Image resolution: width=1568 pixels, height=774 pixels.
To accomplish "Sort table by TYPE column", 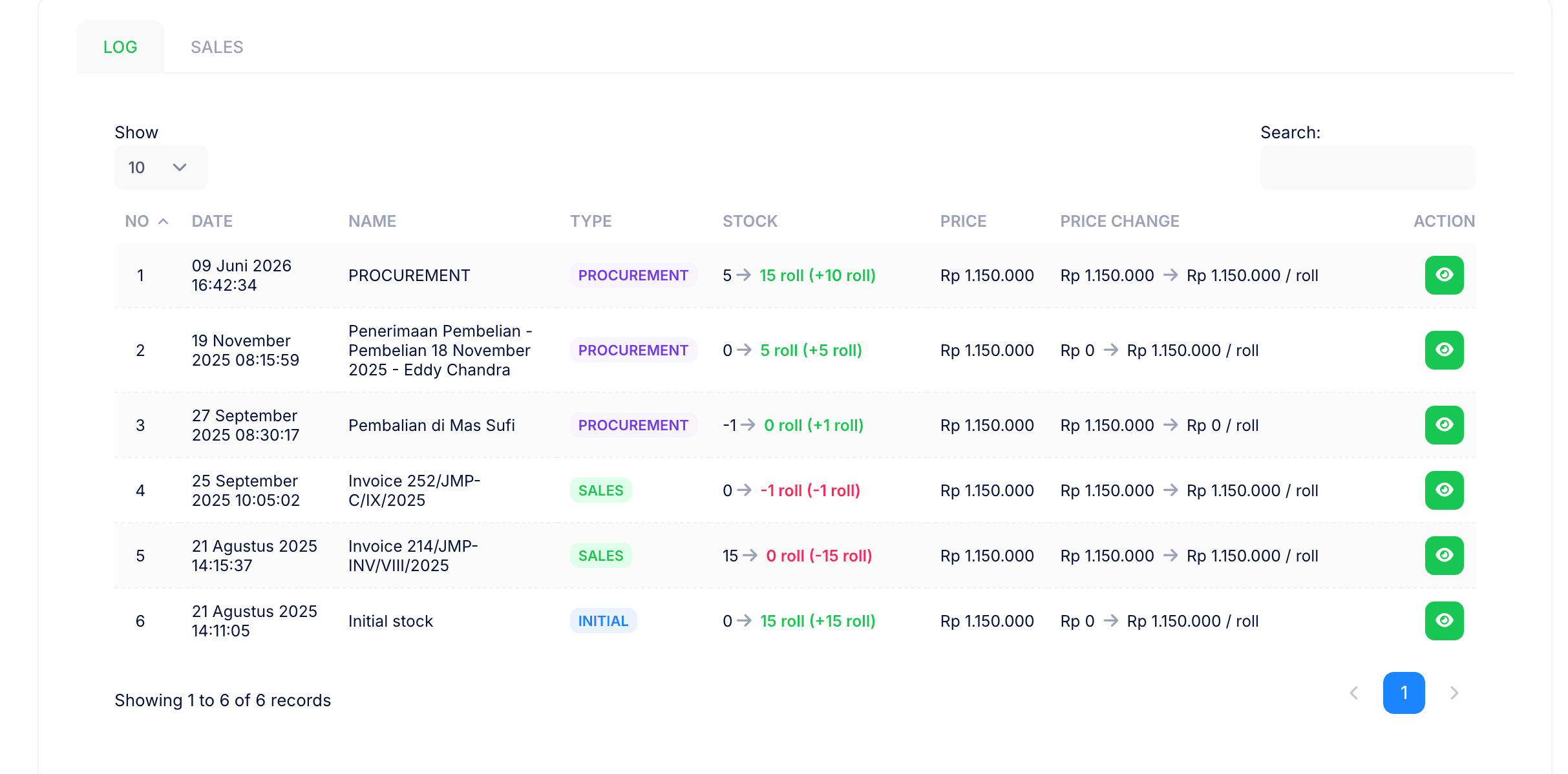I will 591,221.
